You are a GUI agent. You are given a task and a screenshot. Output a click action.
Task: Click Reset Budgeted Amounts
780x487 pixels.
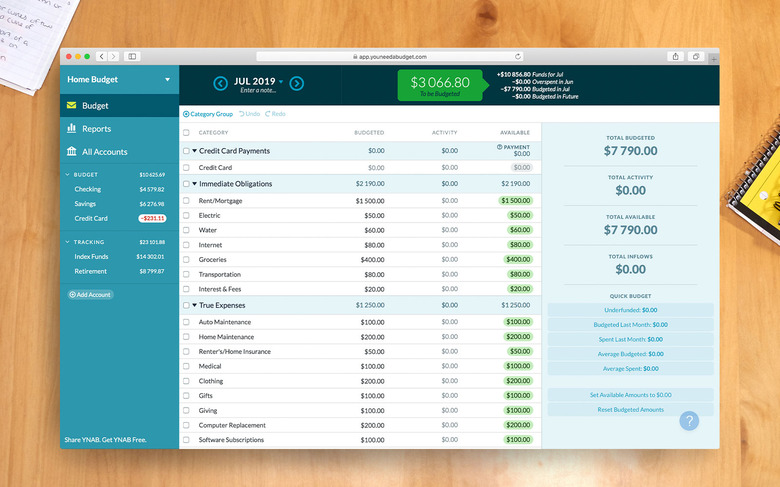tap(630, 410)
